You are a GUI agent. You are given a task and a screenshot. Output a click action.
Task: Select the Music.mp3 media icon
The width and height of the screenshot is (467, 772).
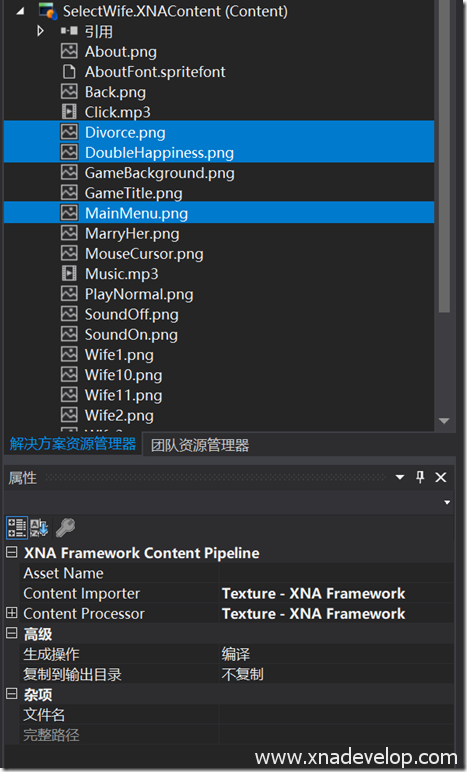coord(69,273)
